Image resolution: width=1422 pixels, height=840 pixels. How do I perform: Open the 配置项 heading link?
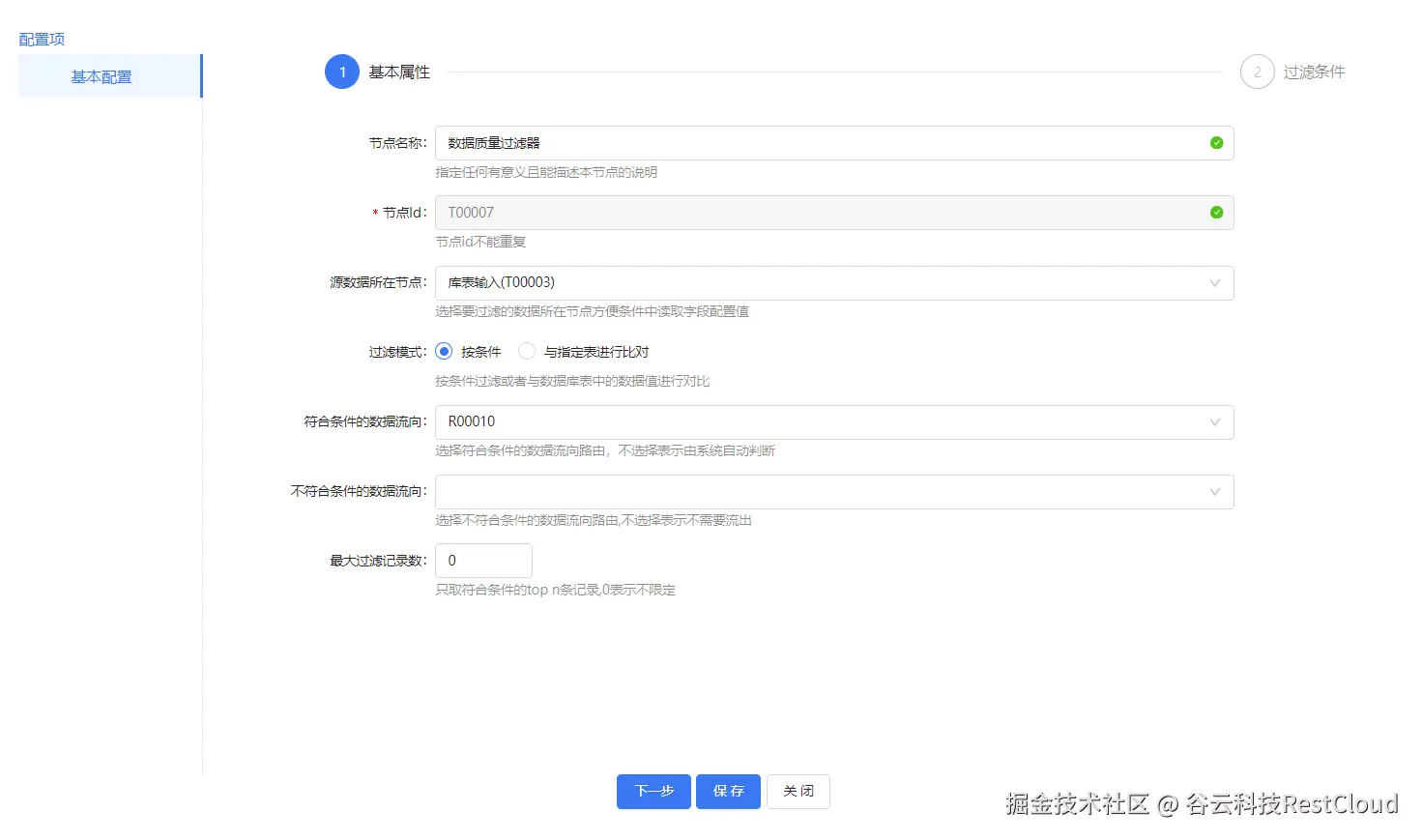pos(42,40)
